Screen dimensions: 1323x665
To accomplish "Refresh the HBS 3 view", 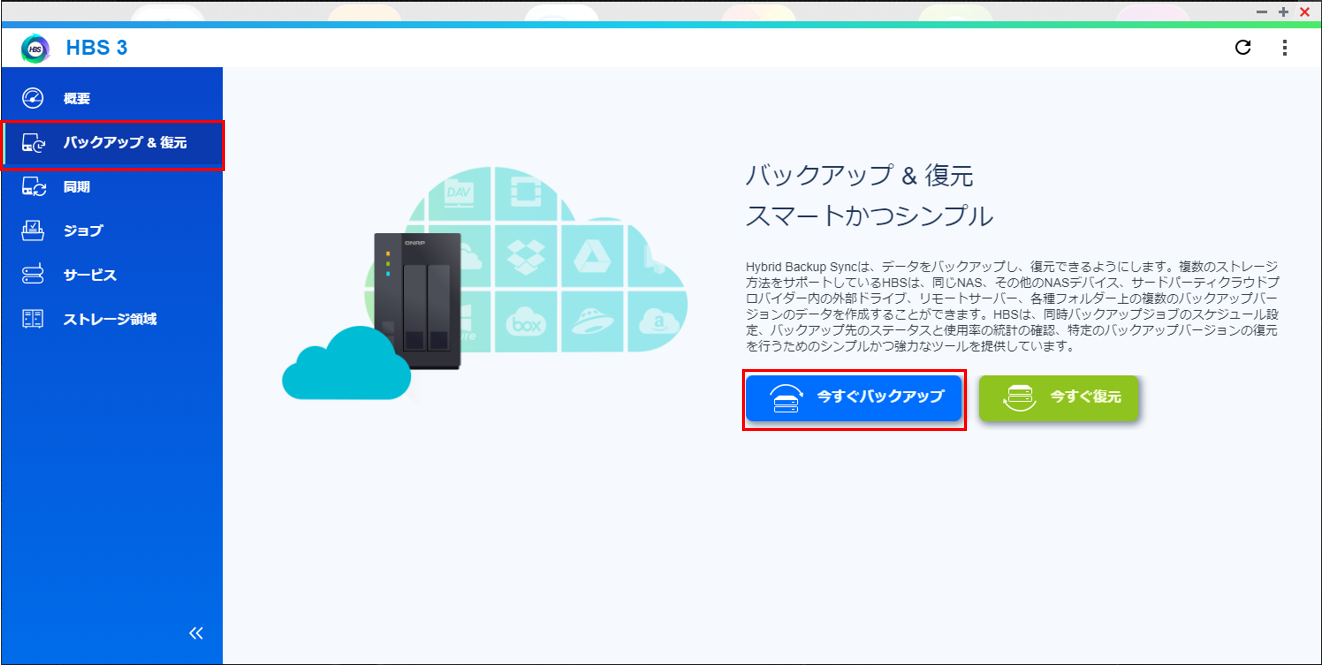I will 1243,48.
